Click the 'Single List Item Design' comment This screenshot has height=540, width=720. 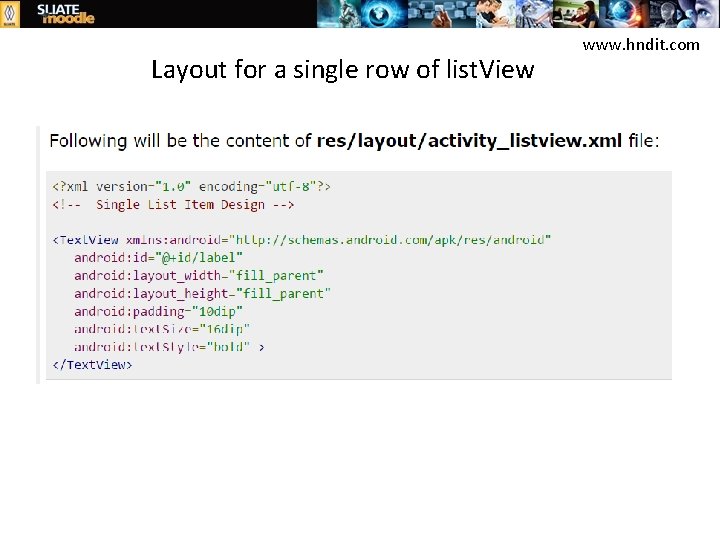click(x=173, y=205)
